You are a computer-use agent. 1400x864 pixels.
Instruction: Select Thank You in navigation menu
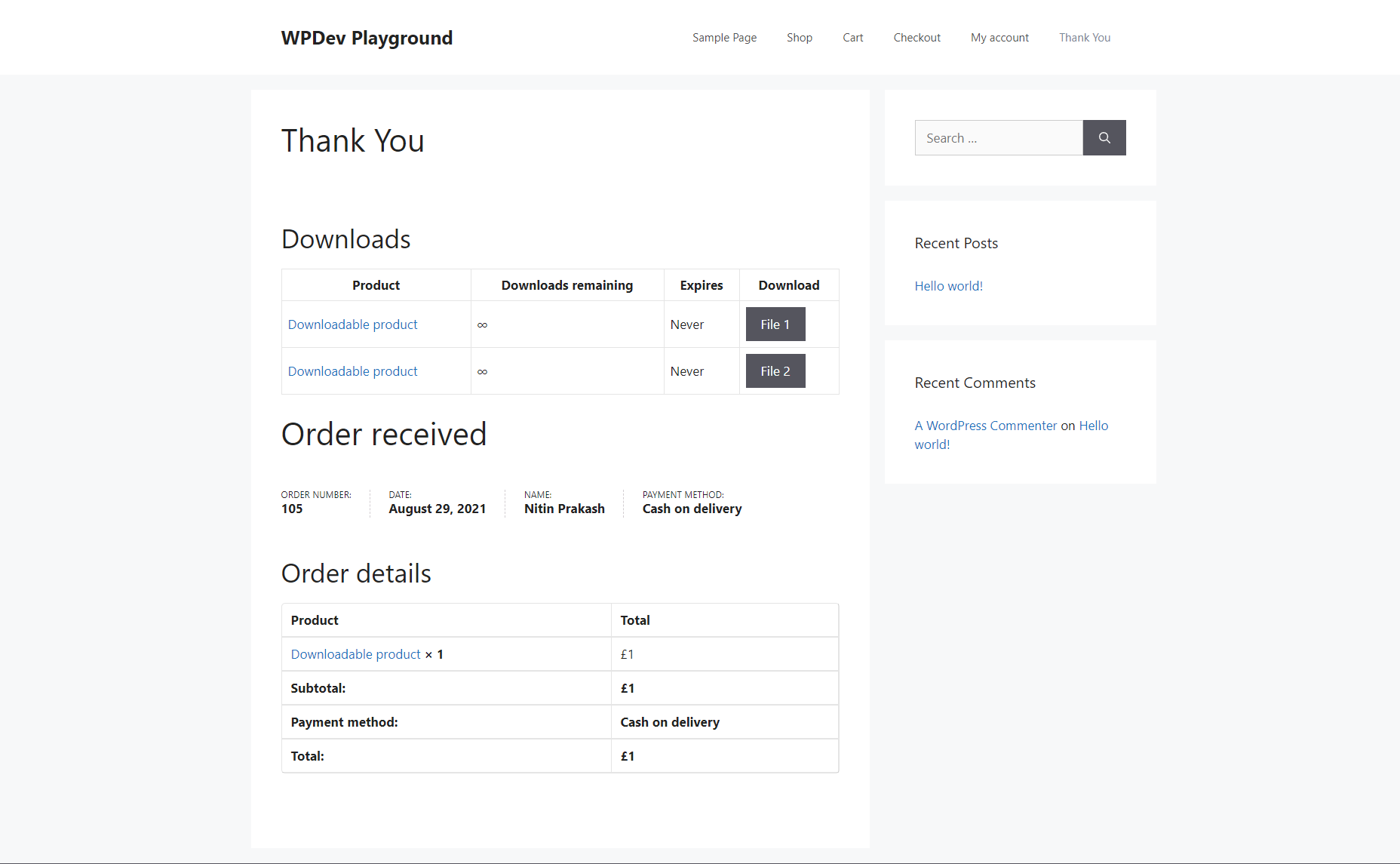[x=1084, y=38]
